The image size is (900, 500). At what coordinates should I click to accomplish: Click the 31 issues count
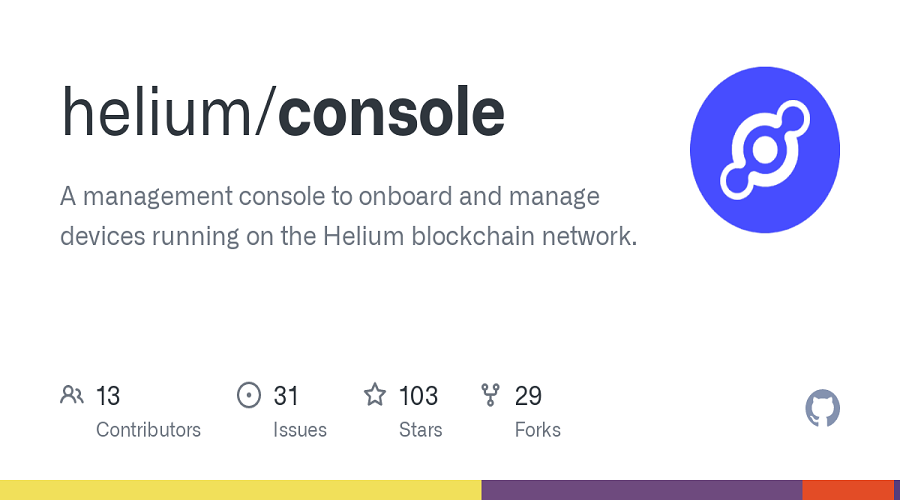(286, 396)
